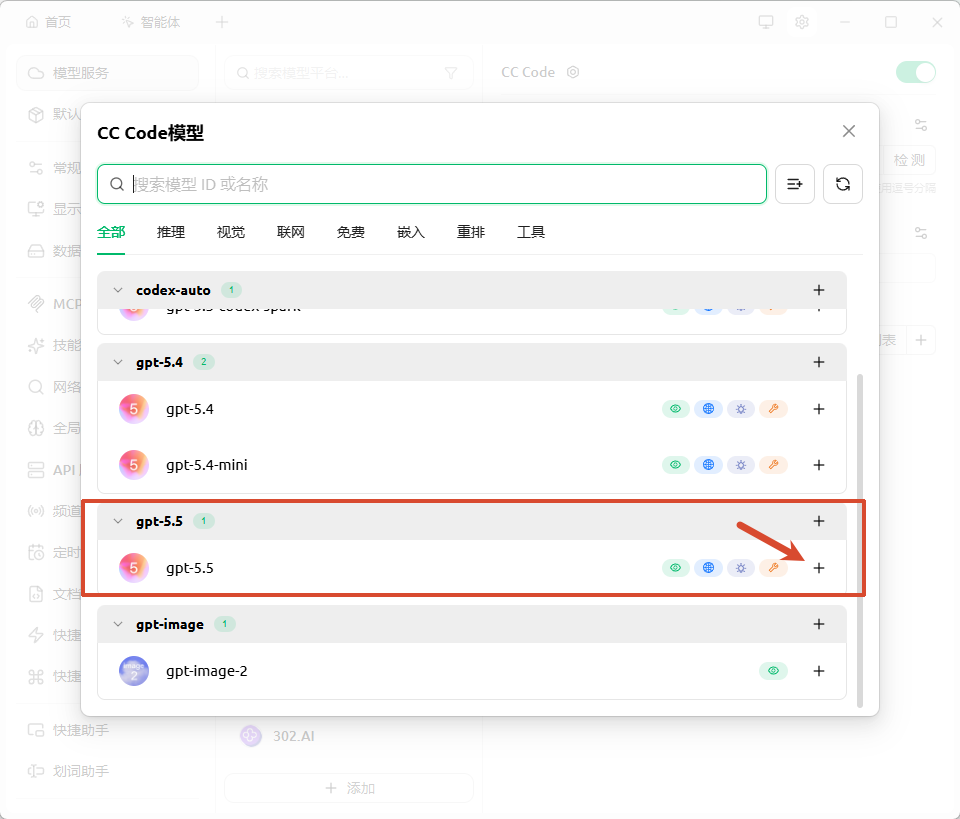Click tool wrench badge on gpt-5.5 row
Viewport: 960px width, 819px height.
(773, 568)
